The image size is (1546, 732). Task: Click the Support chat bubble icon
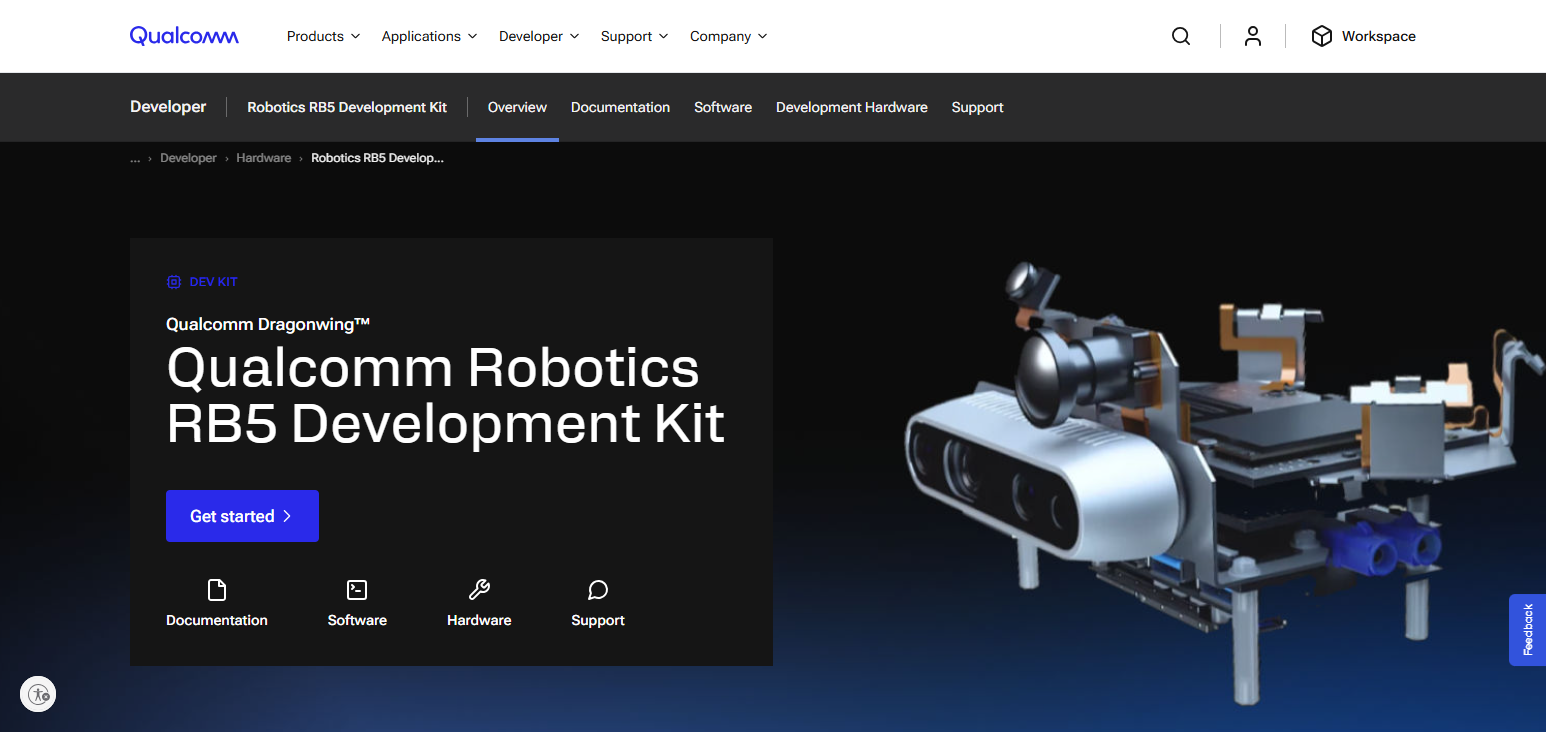[x=598, y=589]
